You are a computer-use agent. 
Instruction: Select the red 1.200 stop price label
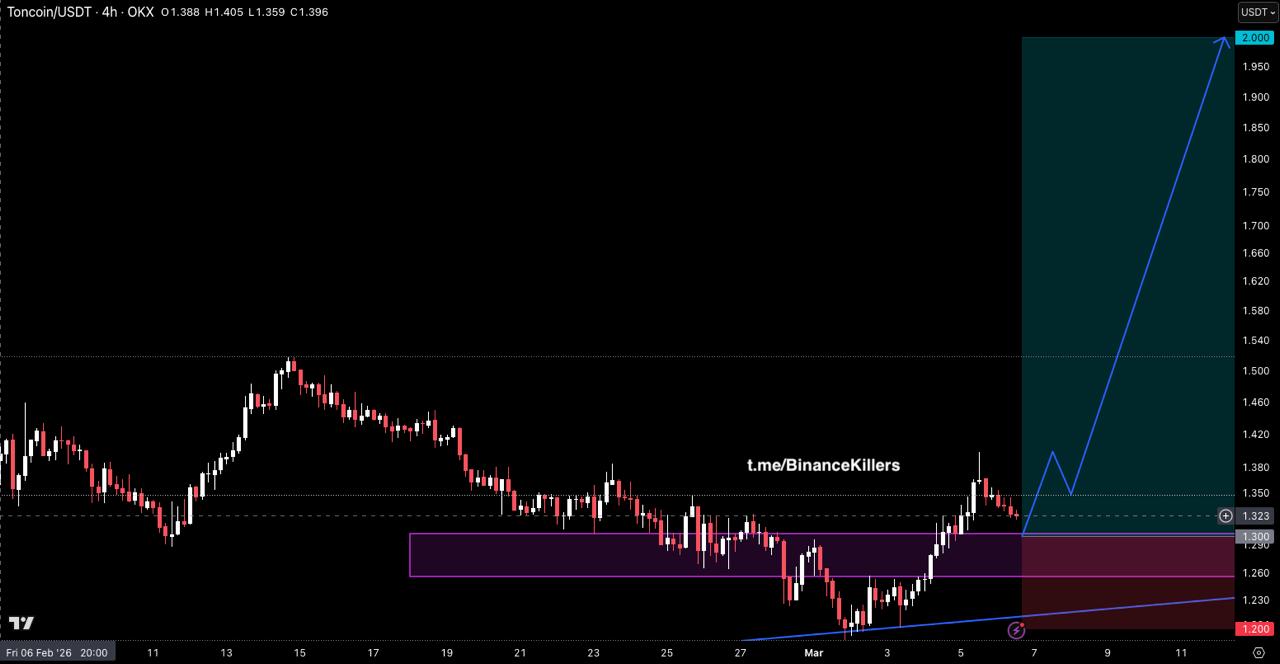(x=1254, y=628)
